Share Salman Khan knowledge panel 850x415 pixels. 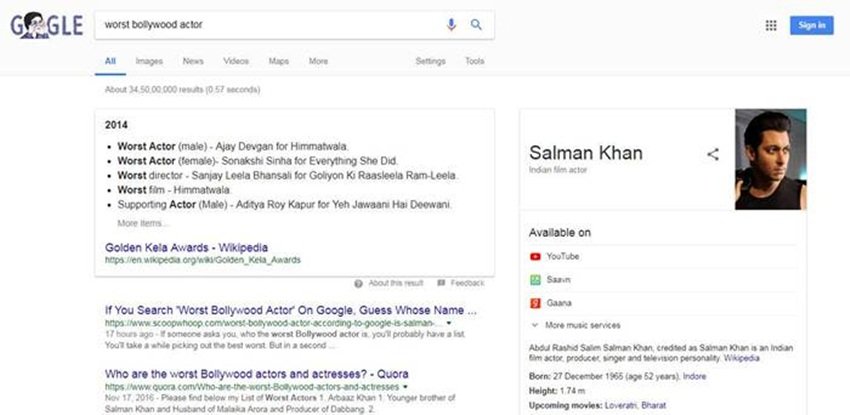tap(713, 154)
